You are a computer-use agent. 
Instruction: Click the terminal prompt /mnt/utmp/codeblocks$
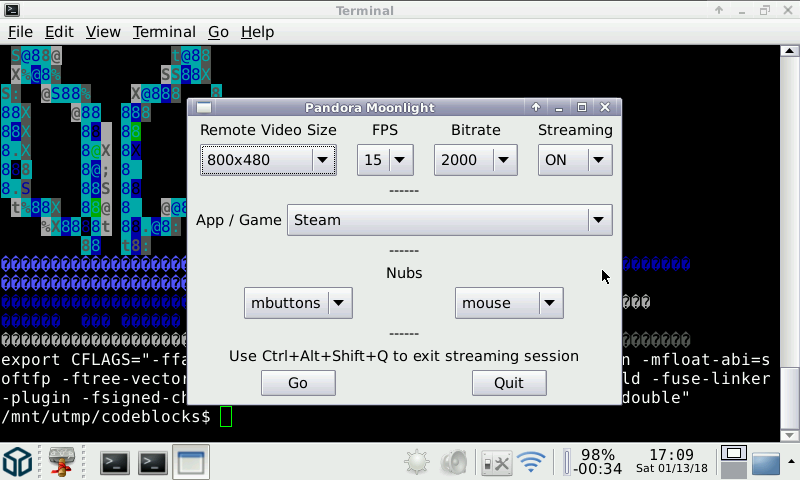pyautogui.click(x=106, y=417)
